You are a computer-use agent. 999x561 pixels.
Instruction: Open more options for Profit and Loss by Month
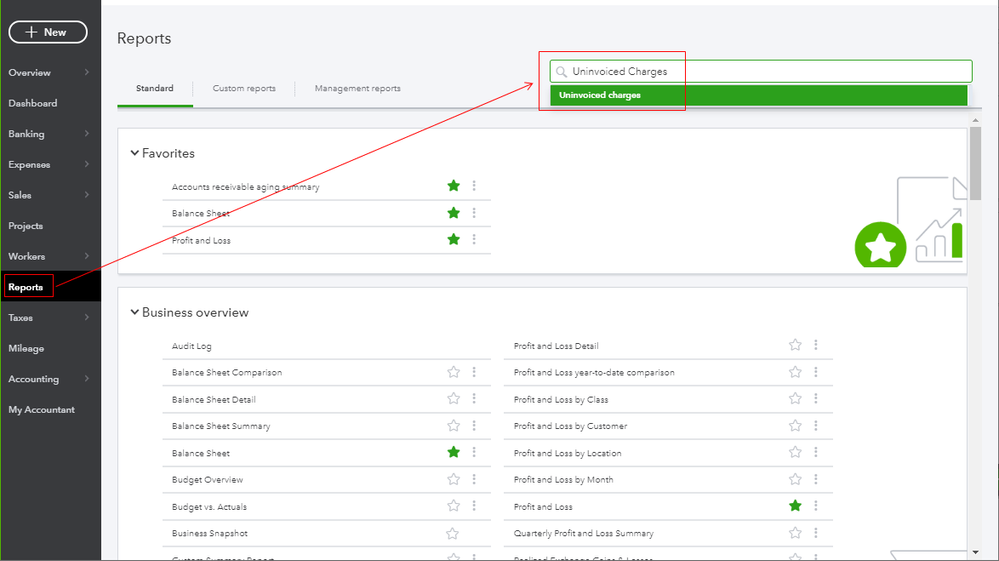(x=816, y=479)
